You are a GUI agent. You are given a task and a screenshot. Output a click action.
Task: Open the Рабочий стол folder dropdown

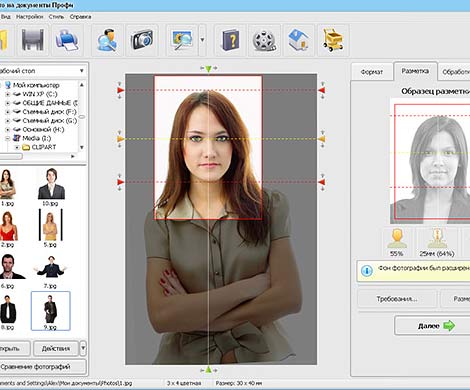82,71
